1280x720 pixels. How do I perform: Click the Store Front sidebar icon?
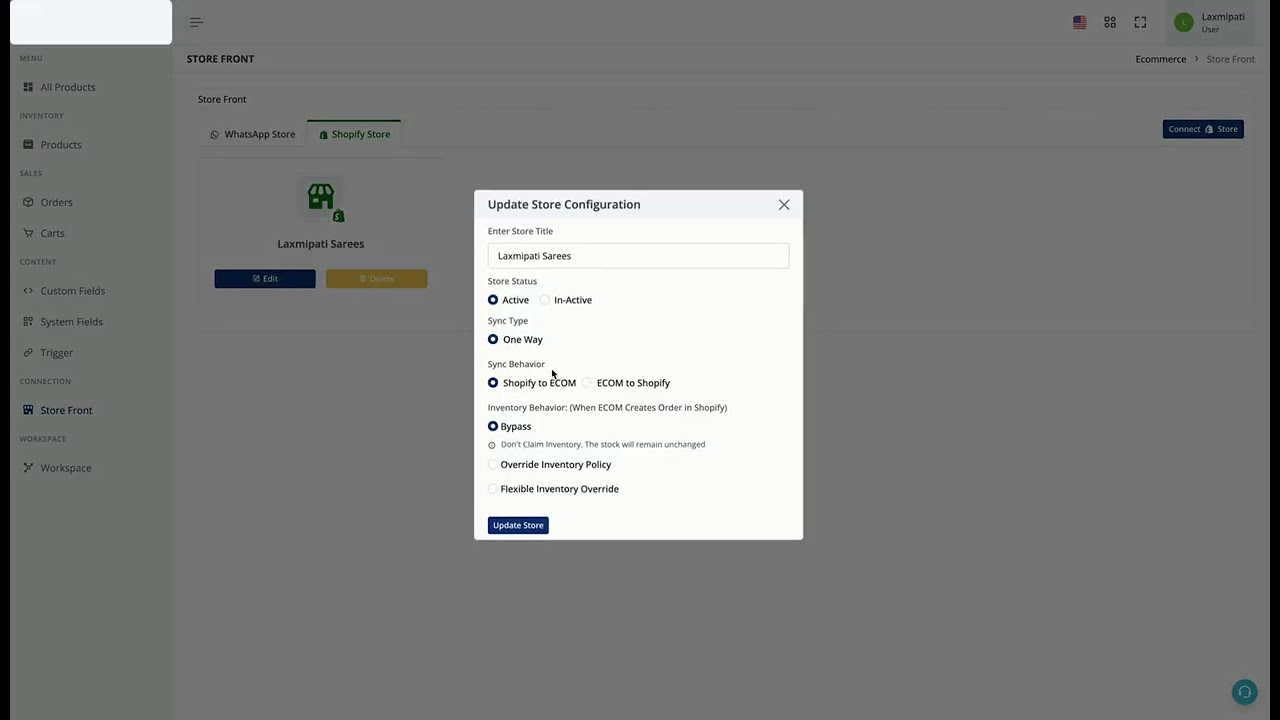pos(28,410)
